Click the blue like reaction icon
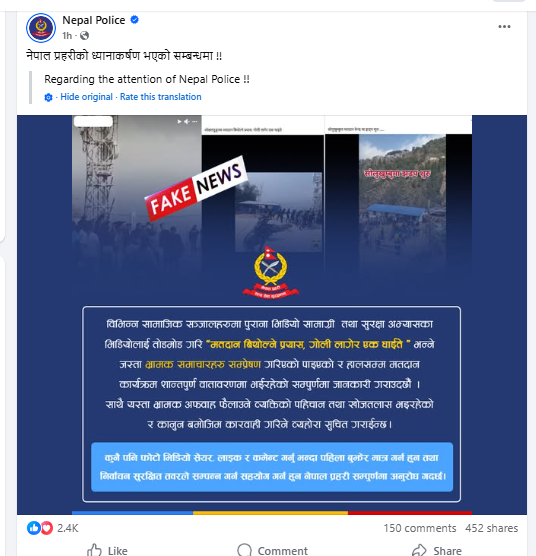The image size is (536, 556). 34,528
